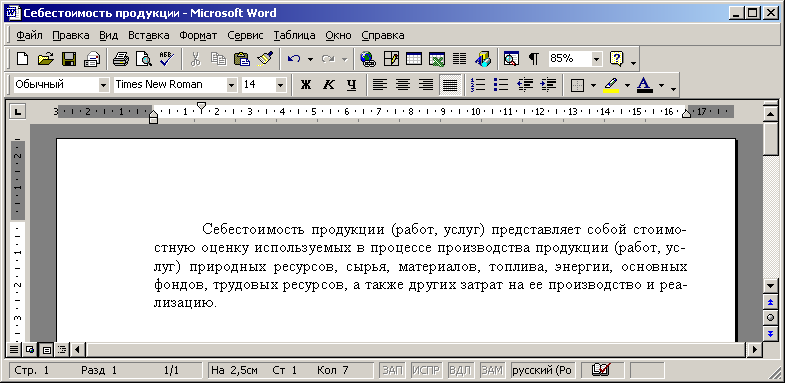Click the vertical scrollbar thumb
This screenshot has height=383, width=785.
click(770, 139)
